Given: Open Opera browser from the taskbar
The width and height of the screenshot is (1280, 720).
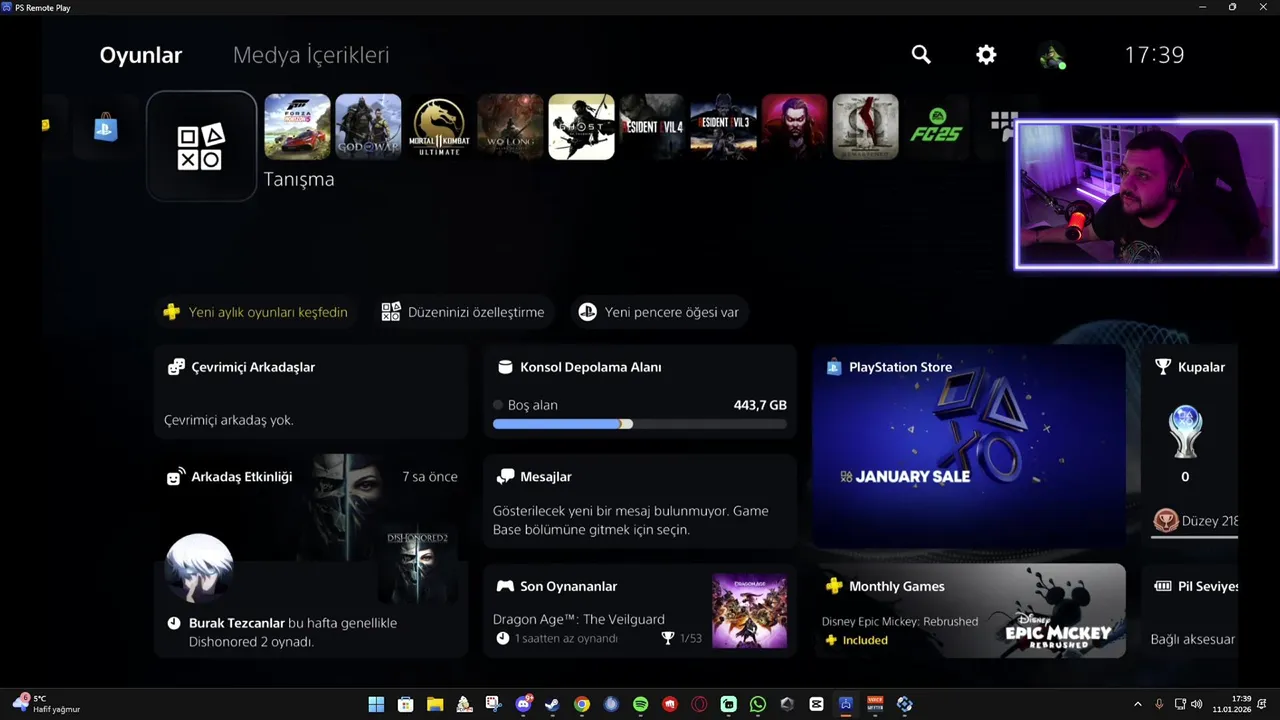Looking at the screenshot, I should pos(699,704).
